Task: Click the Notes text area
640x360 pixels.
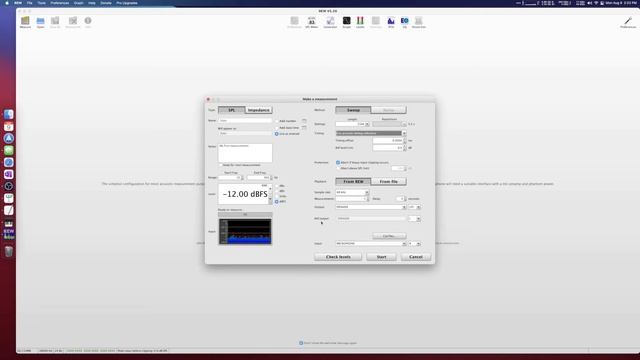Action: point(245,153)
